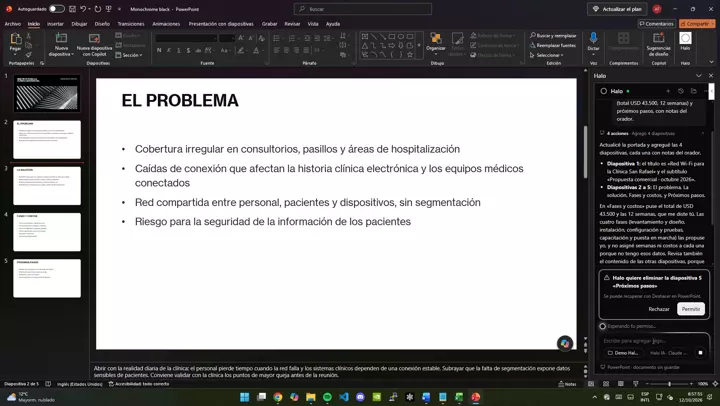
Task: Click Reemplazar fuentes
Action: pyautogui.click(x=553, y=45)
